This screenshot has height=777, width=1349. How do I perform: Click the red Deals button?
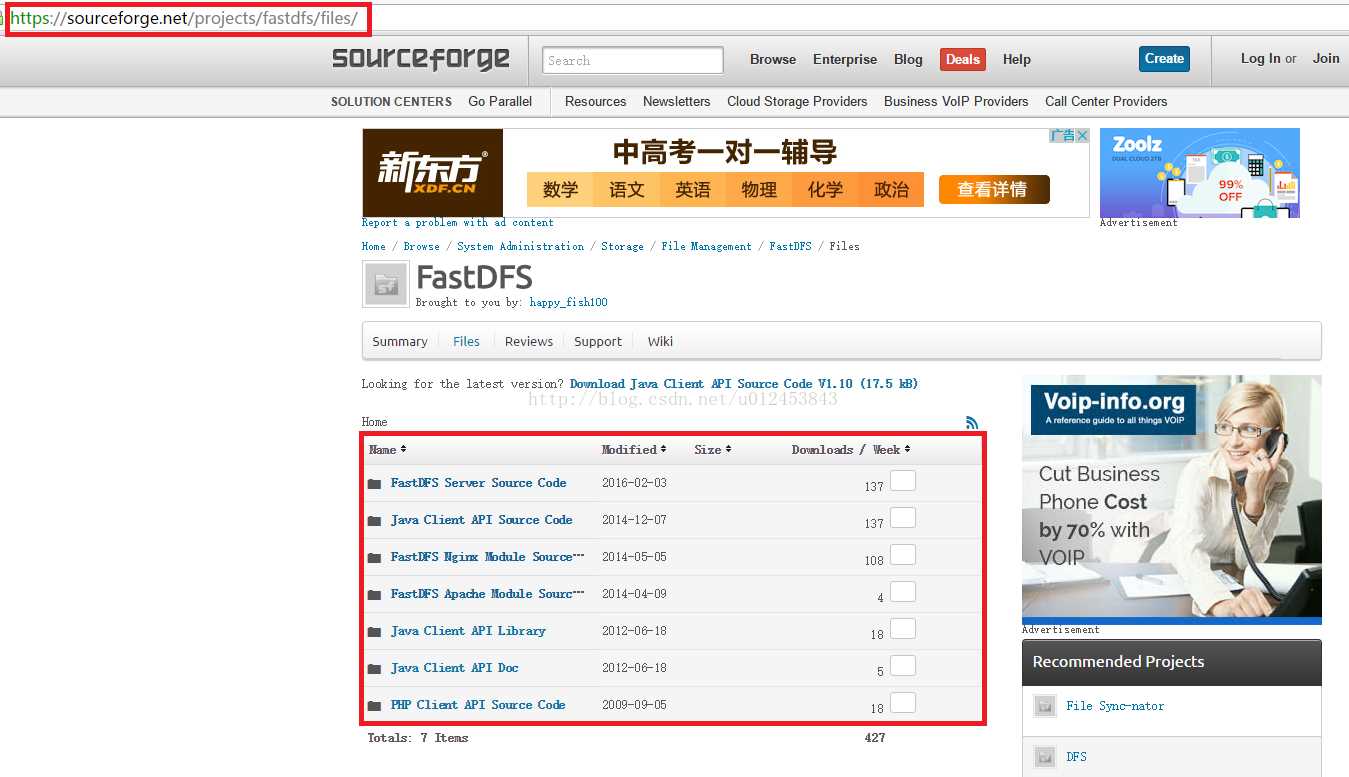[x=962, y=59]
